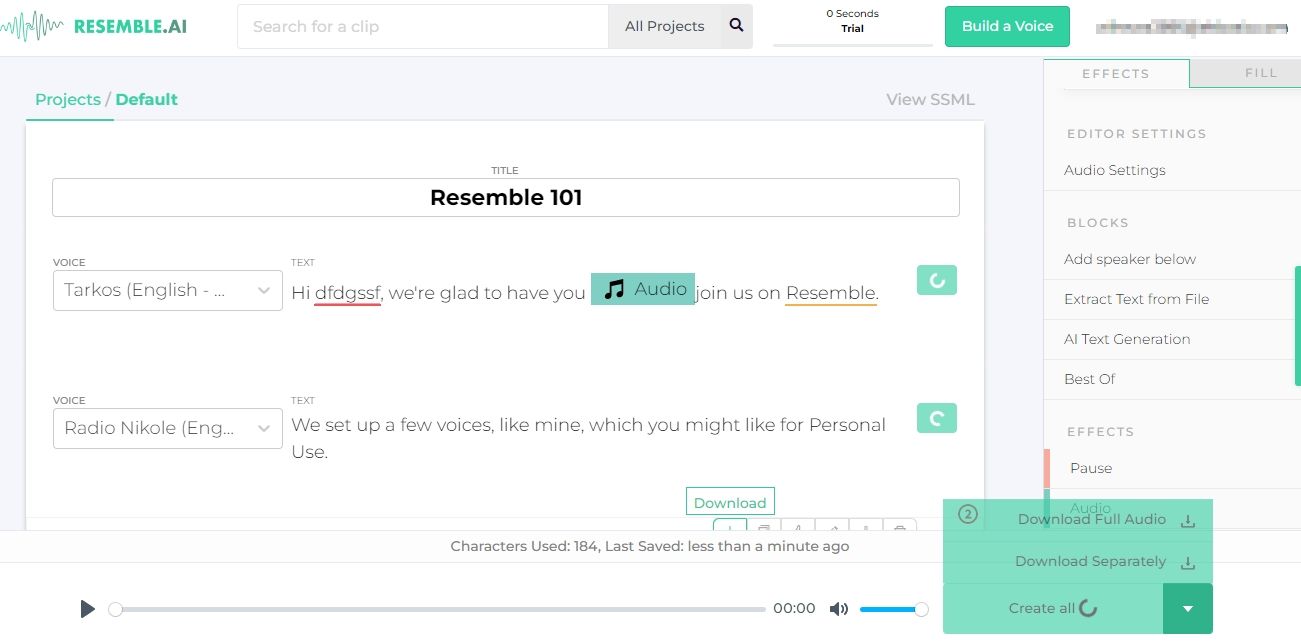Click the download icon beside Download Separately
The width and height of the screenshot is (1301, 643).
(1188, 562)
